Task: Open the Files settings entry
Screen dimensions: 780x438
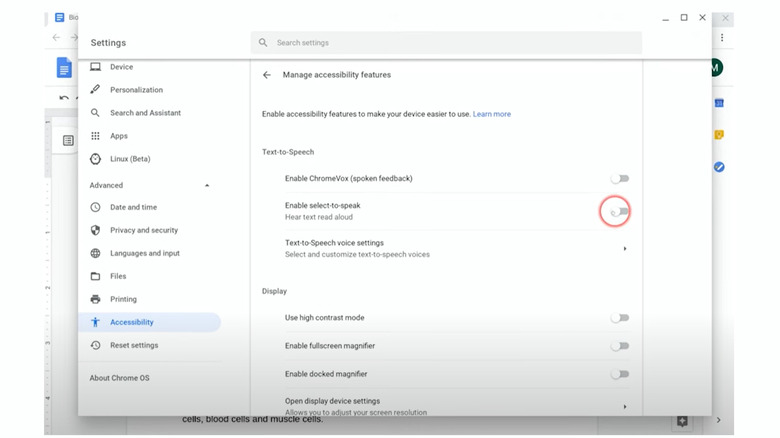Action: (118, 276)
